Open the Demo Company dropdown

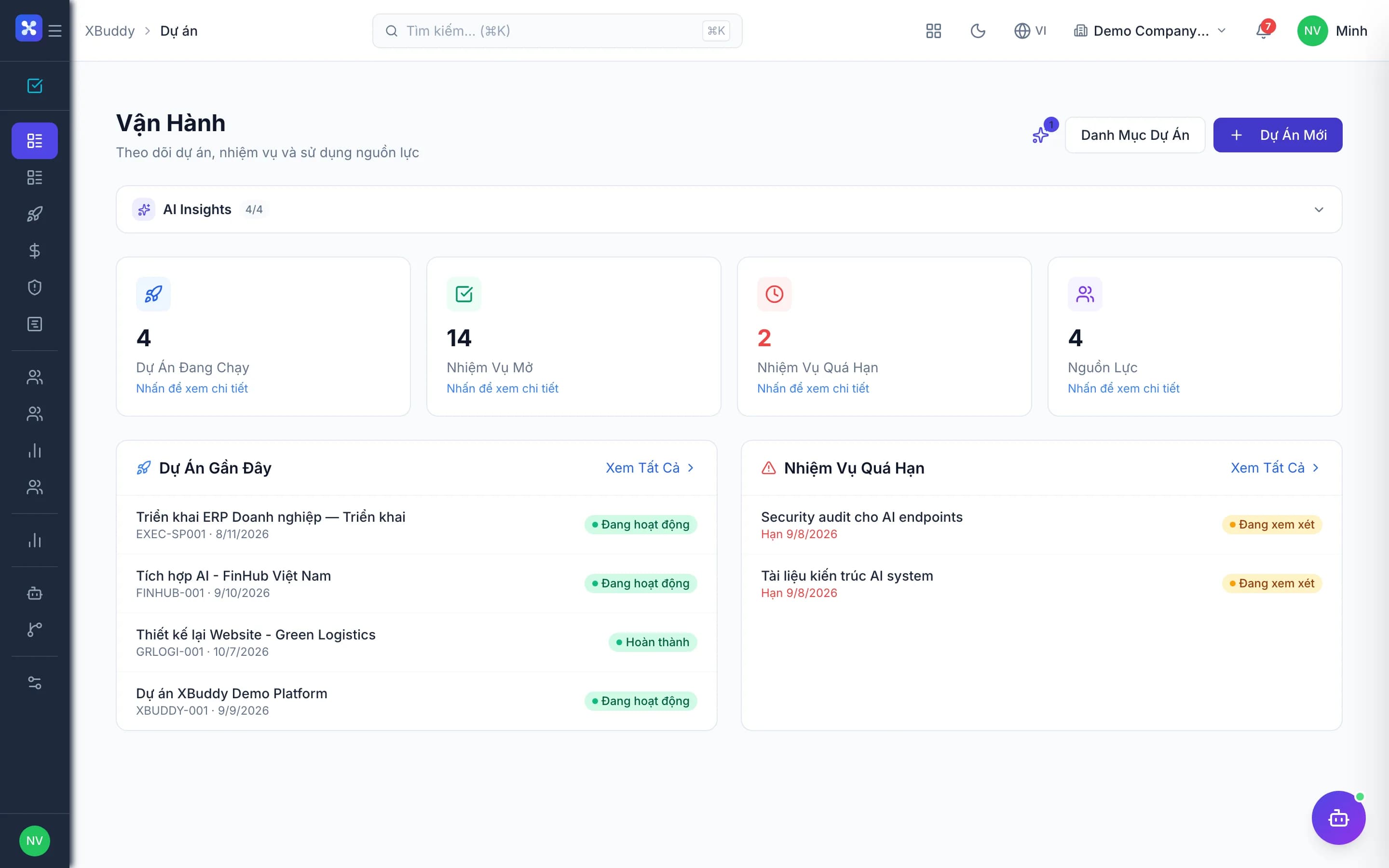(x=1150, y=31)
